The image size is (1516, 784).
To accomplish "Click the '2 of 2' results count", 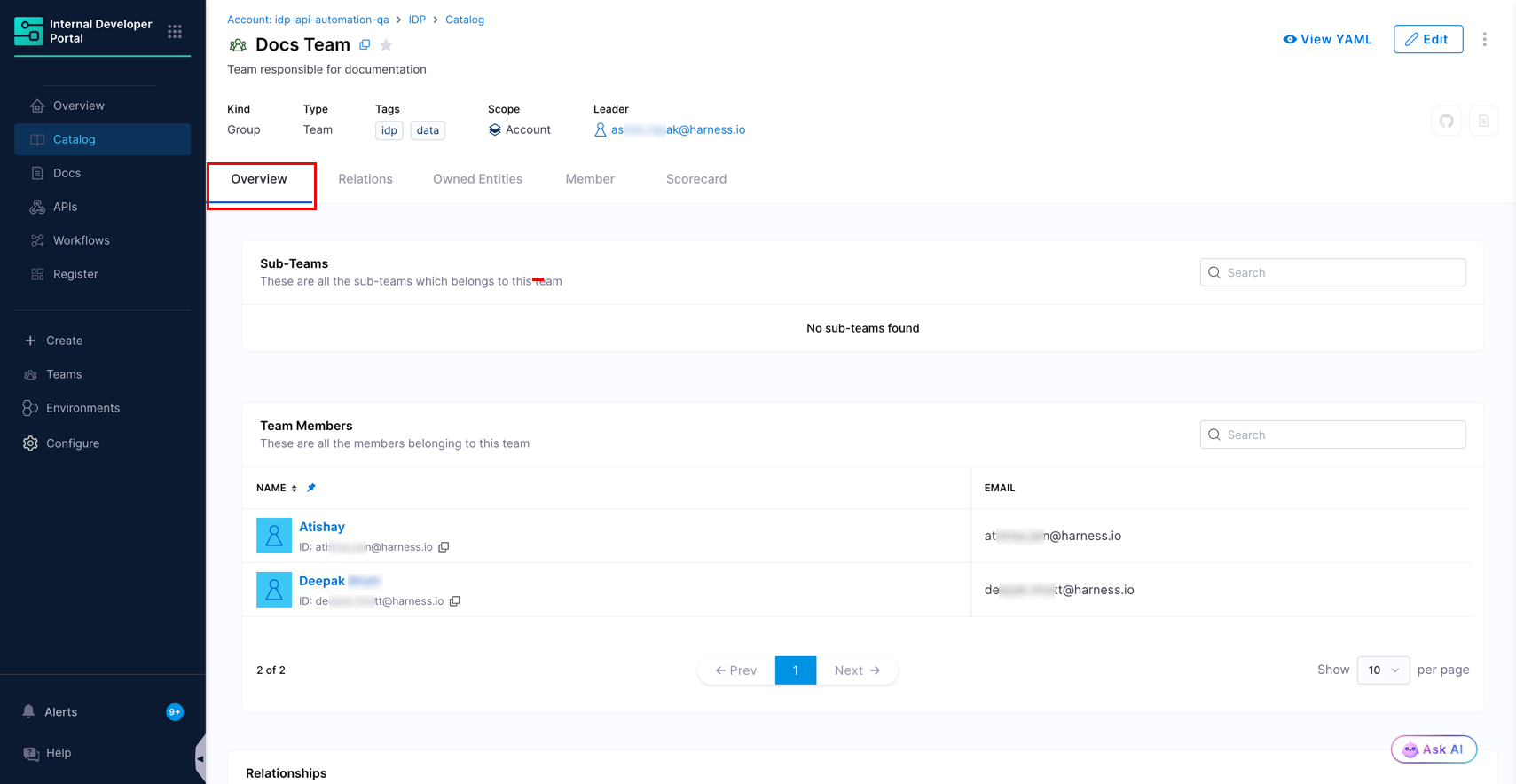I will click(271, 670).
